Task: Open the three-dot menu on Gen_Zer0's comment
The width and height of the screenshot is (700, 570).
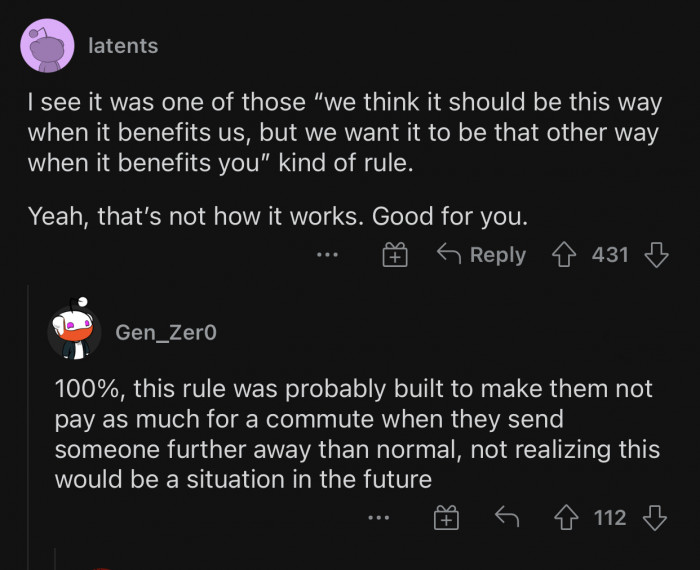Action: click(x=377, y=518)
